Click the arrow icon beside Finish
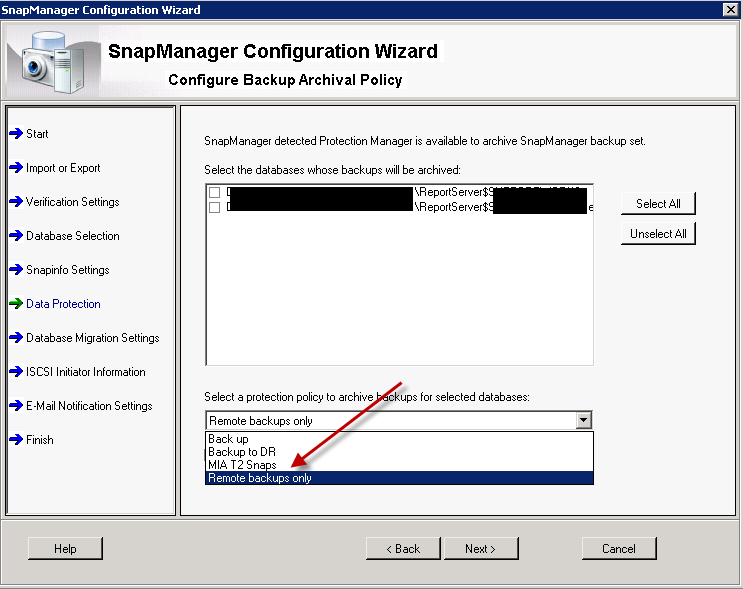Screen dimensions: 743x589 click(16, 440)
